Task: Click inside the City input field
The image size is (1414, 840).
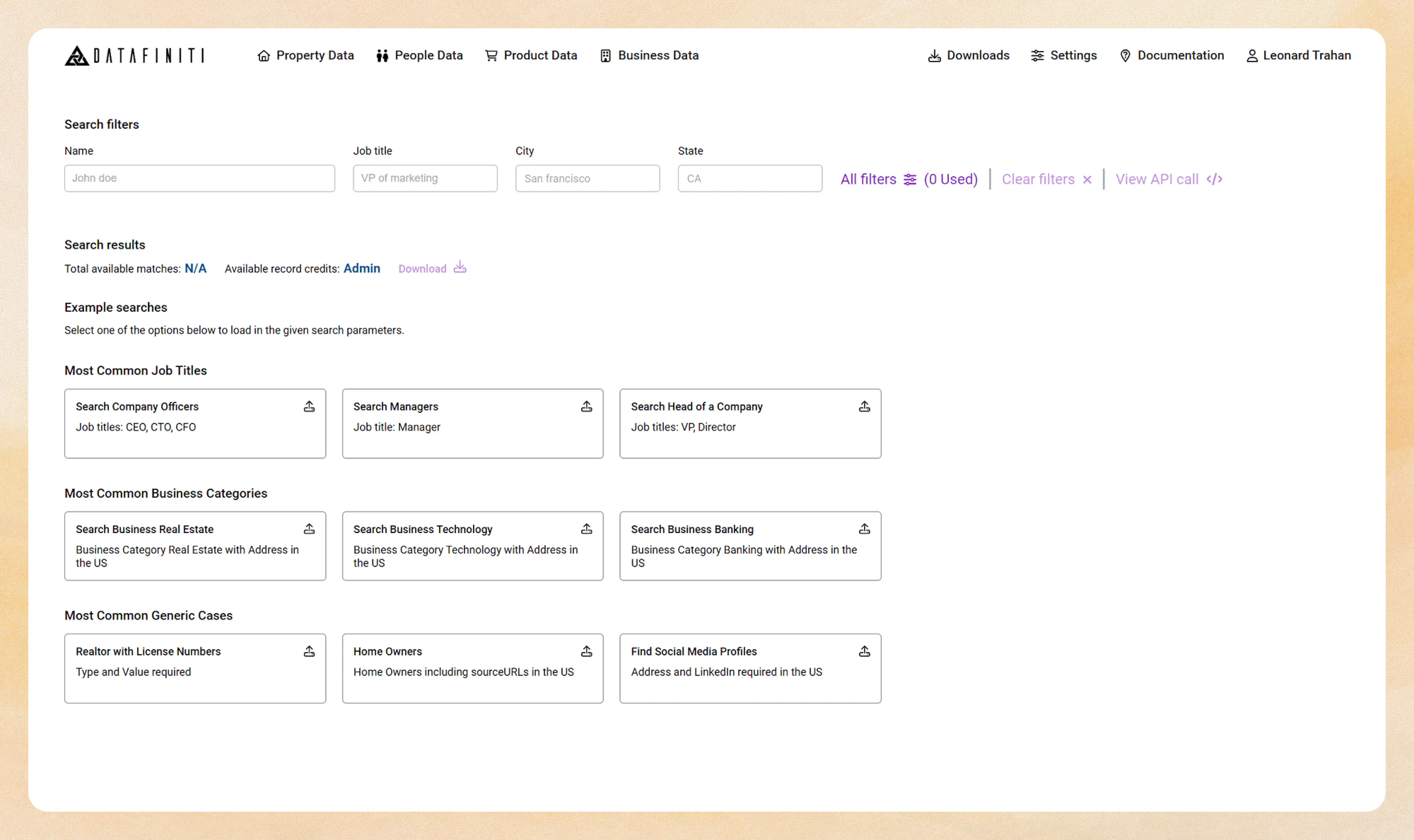Action: click(x=587, y=178)
